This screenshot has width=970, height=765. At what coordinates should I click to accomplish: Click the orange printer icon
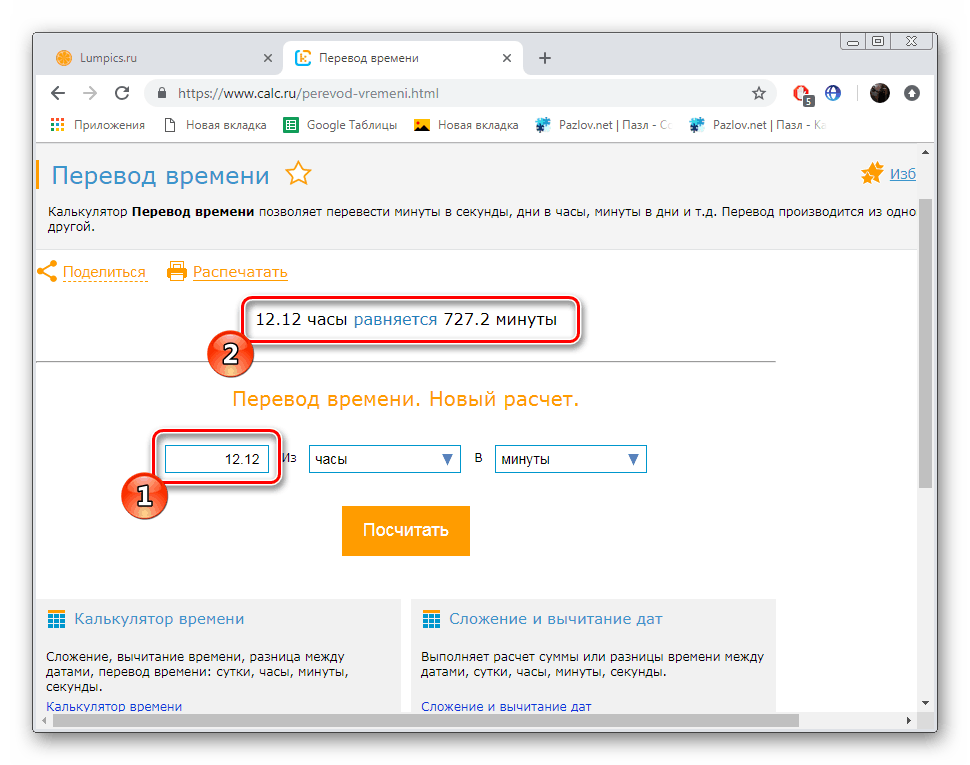tap(177, 271)
